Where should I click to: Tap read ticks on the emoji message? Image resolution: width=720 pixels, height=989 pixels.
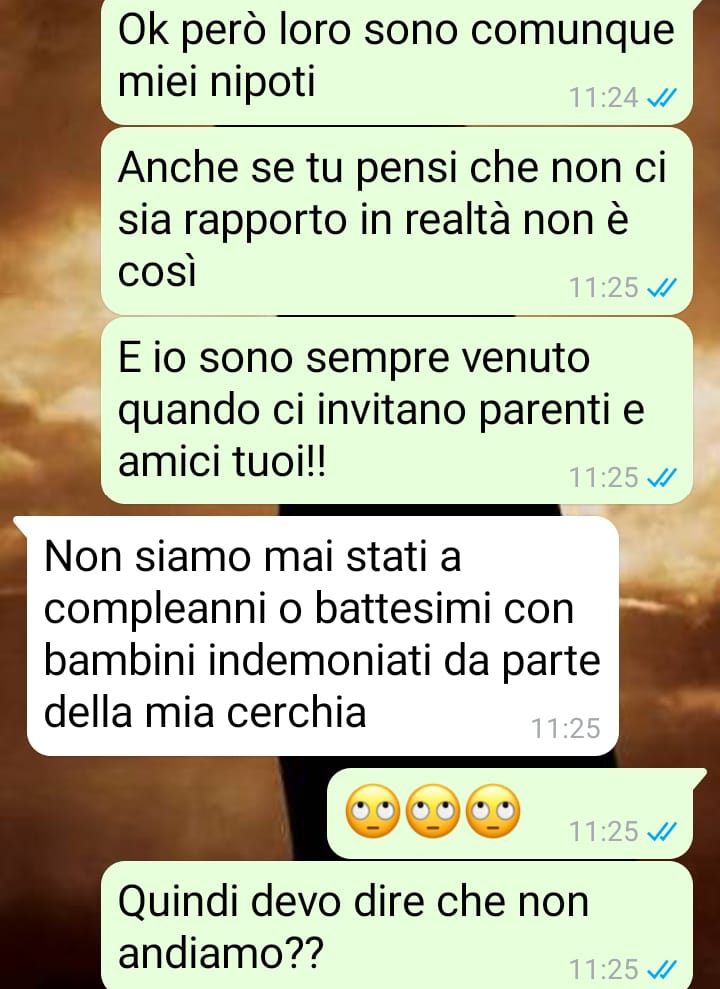pyautogui.click(x=662, y=832)
